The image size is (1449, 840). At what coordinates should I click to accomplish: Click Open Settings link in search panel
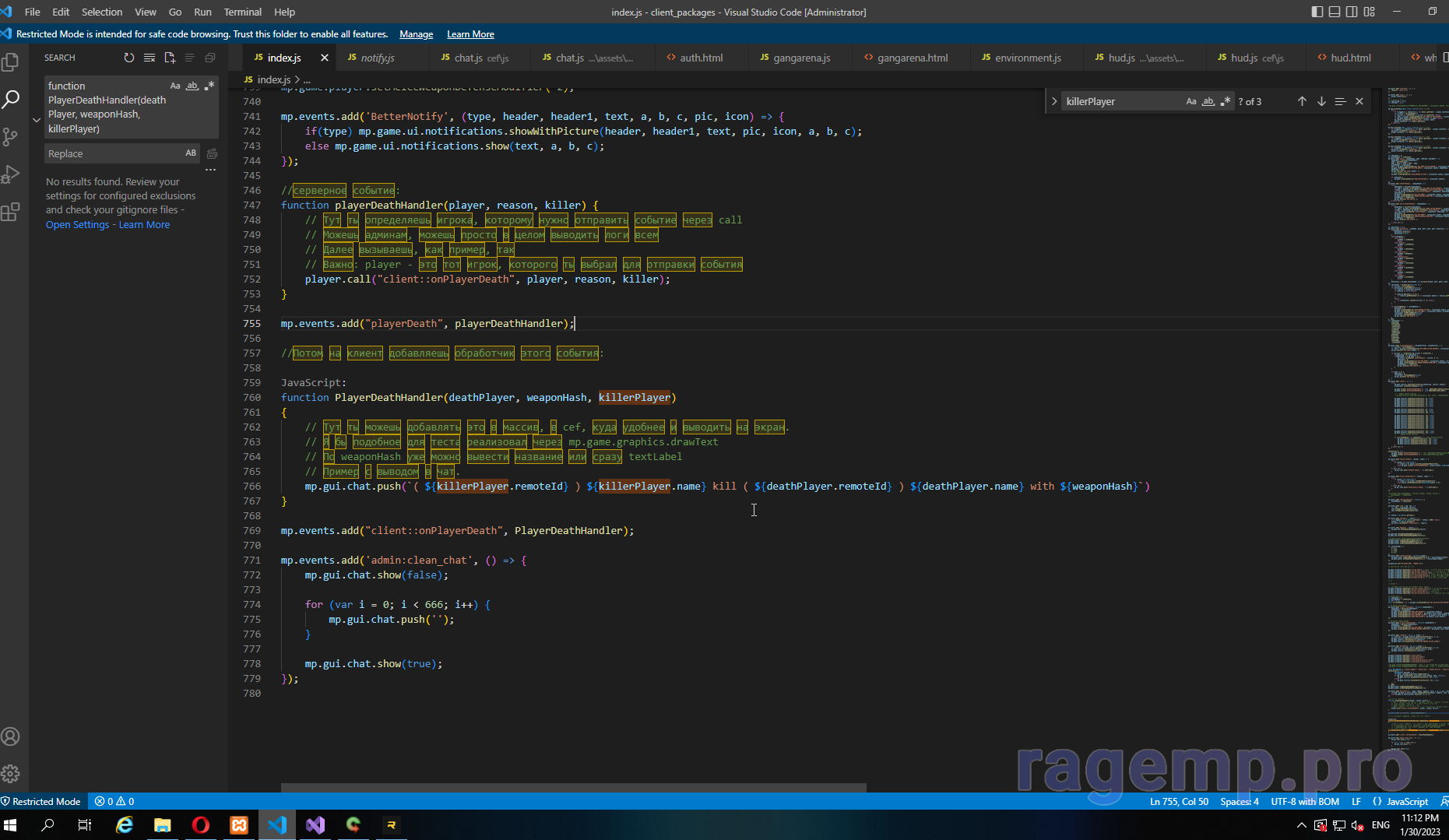point(77,224)
